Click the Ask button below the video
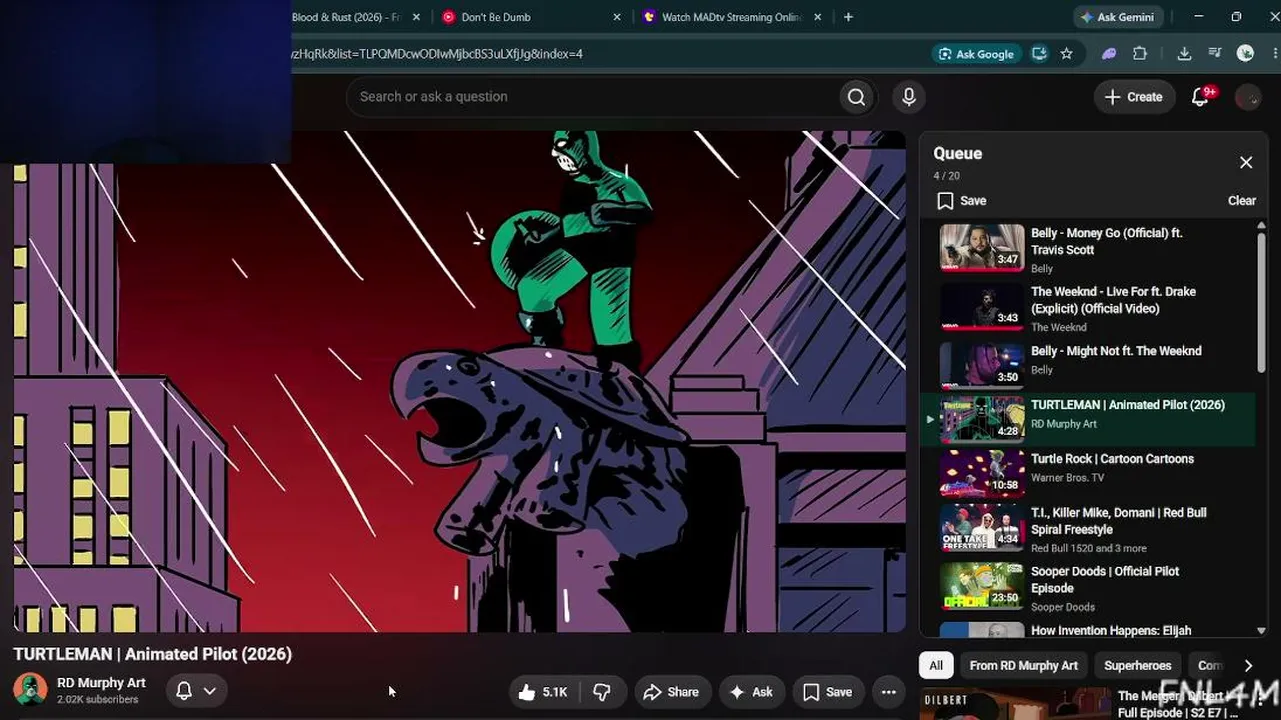1281x720 pixels. click(x=750, y=692)
